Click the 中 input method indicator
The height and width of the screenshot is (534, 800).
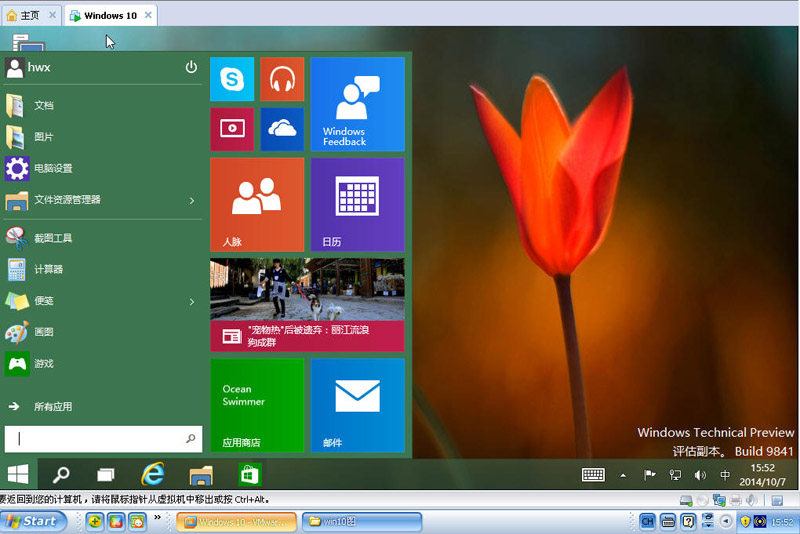[724, 475]
